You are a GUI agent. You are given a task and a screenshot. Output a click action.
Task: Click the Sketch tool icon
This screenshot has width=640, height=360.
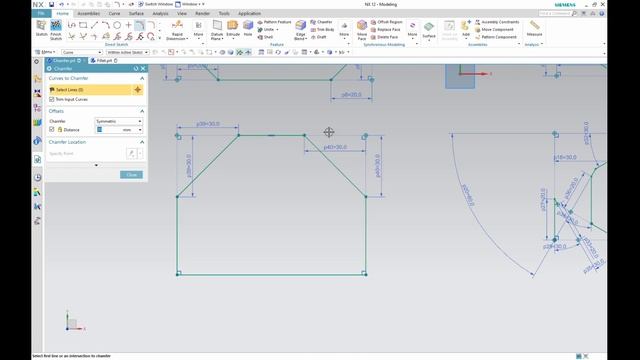(41, 26)
